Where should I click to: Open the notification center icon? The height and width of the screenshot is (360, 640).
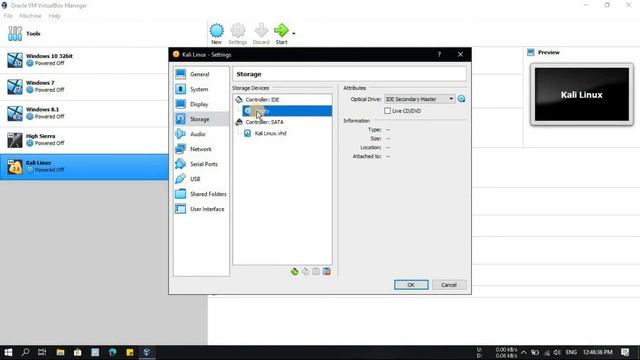625,352
